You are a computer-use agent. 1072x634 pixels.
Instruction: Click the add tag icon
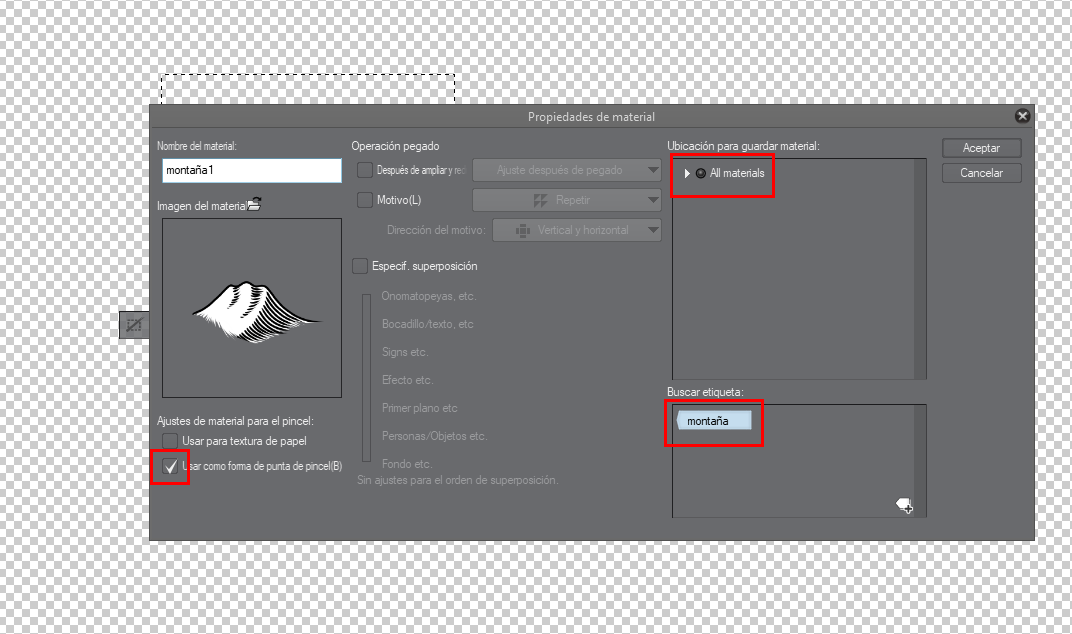click(x=904, y=506)
